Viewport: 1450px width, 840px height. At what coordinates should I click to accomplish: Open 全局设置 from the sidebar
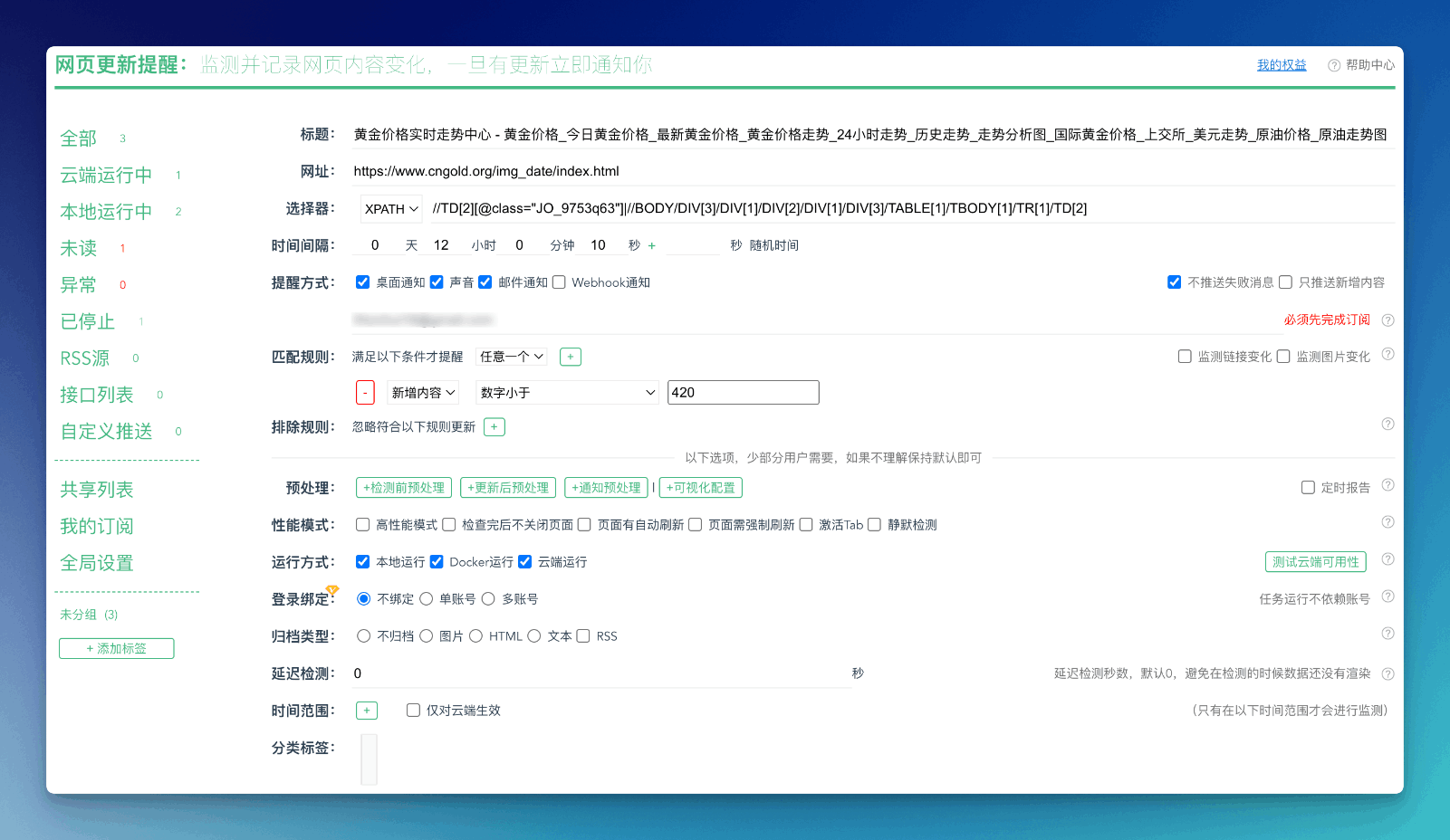pos(96,562)
